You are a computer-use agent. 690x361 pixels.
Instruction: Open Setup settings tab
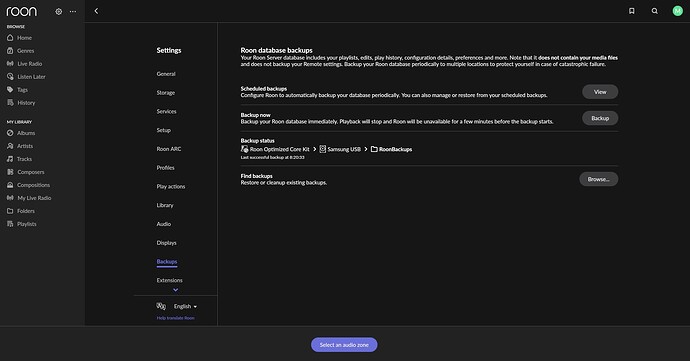pos(164,130)
